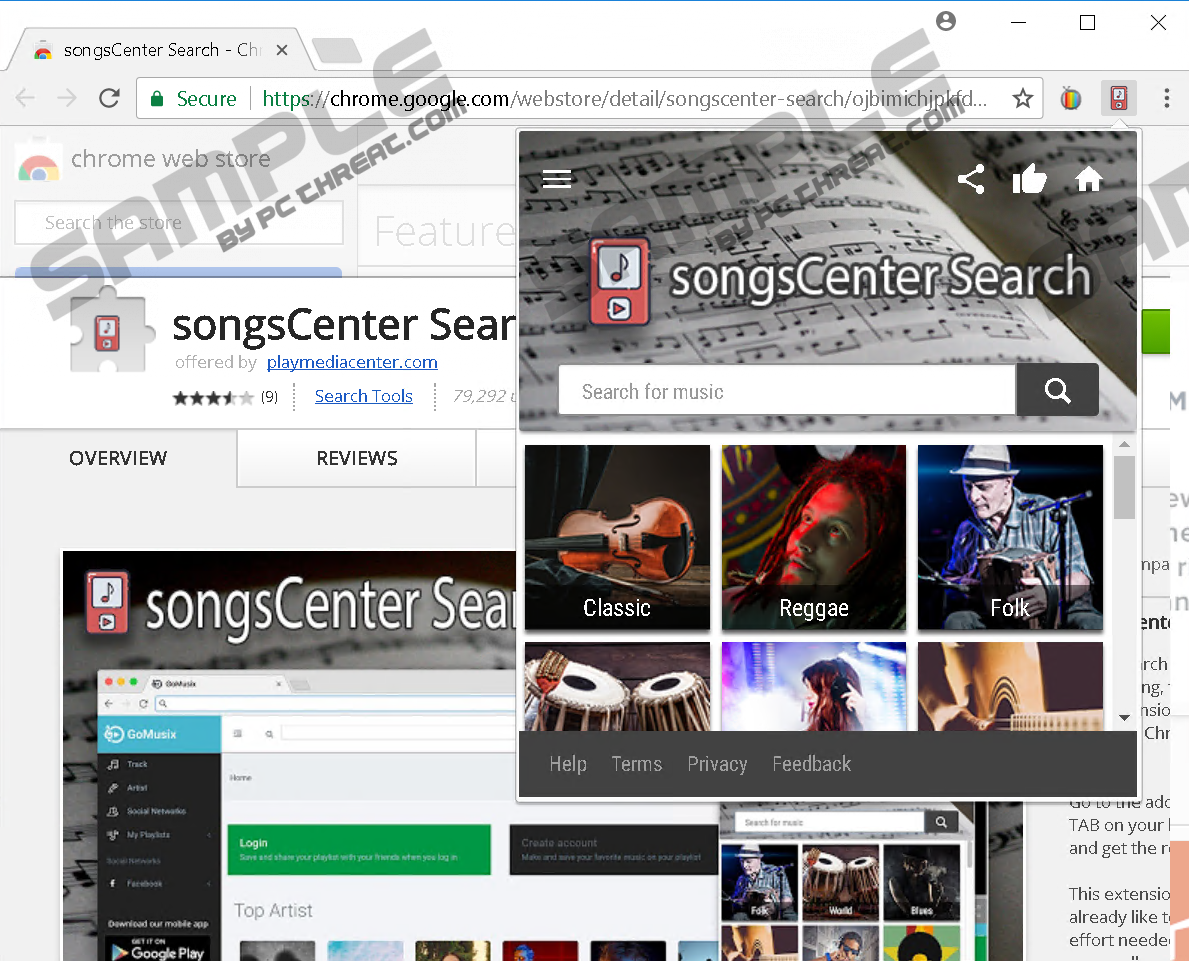Click the address bar URL
Image resolution: width=1189 pixels, height=961 pixels.
(623, 99)
